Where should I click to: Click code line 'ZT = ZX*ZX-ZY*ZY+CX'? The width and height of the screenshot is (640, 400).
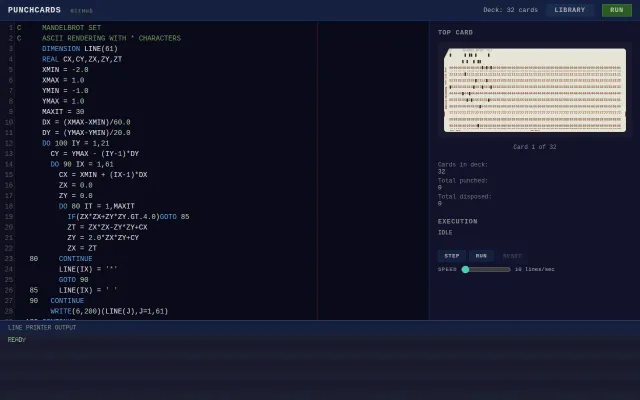(x=107, y=227)
